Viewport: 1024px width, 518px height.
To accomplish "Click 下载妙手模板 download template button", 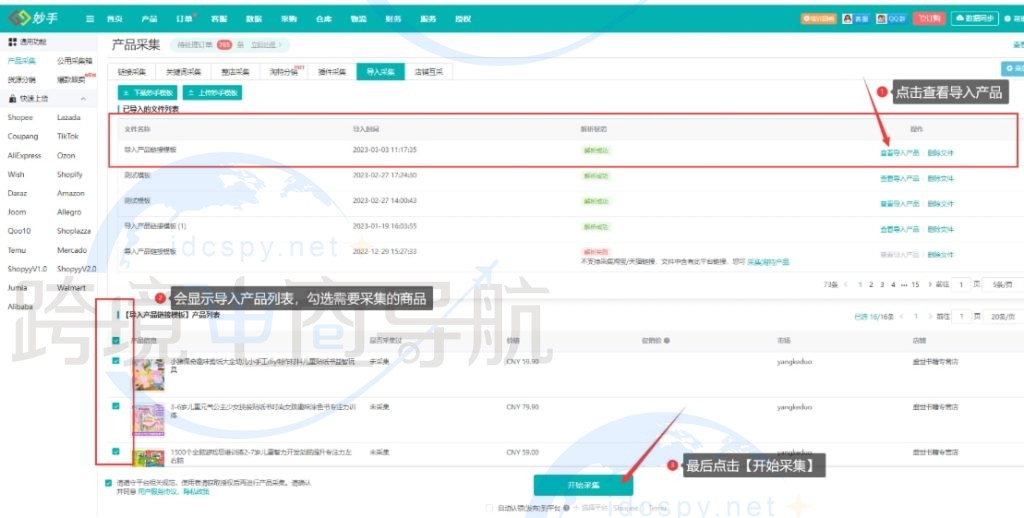I will (147, 92).
